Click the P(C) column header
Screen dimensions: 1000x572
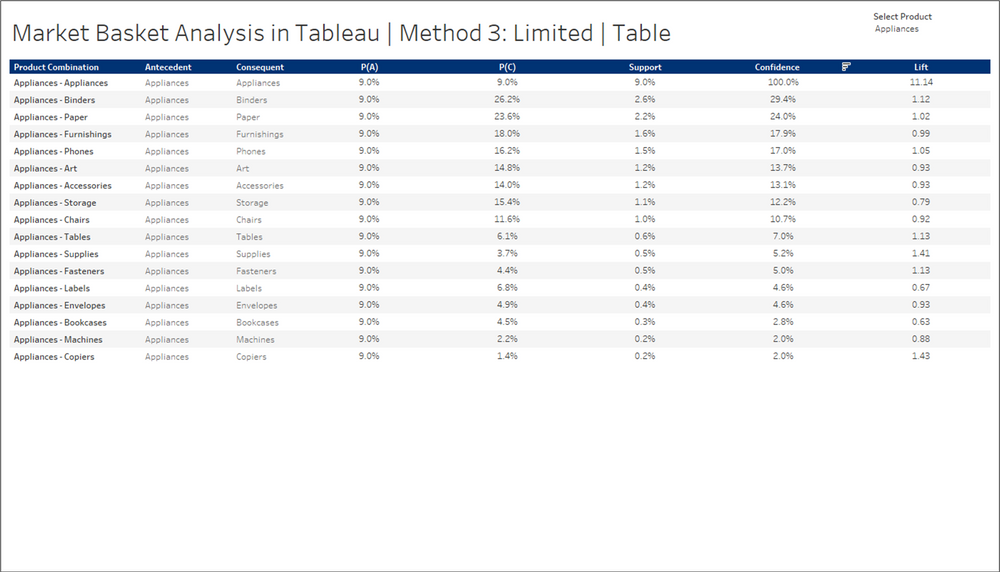507,67
